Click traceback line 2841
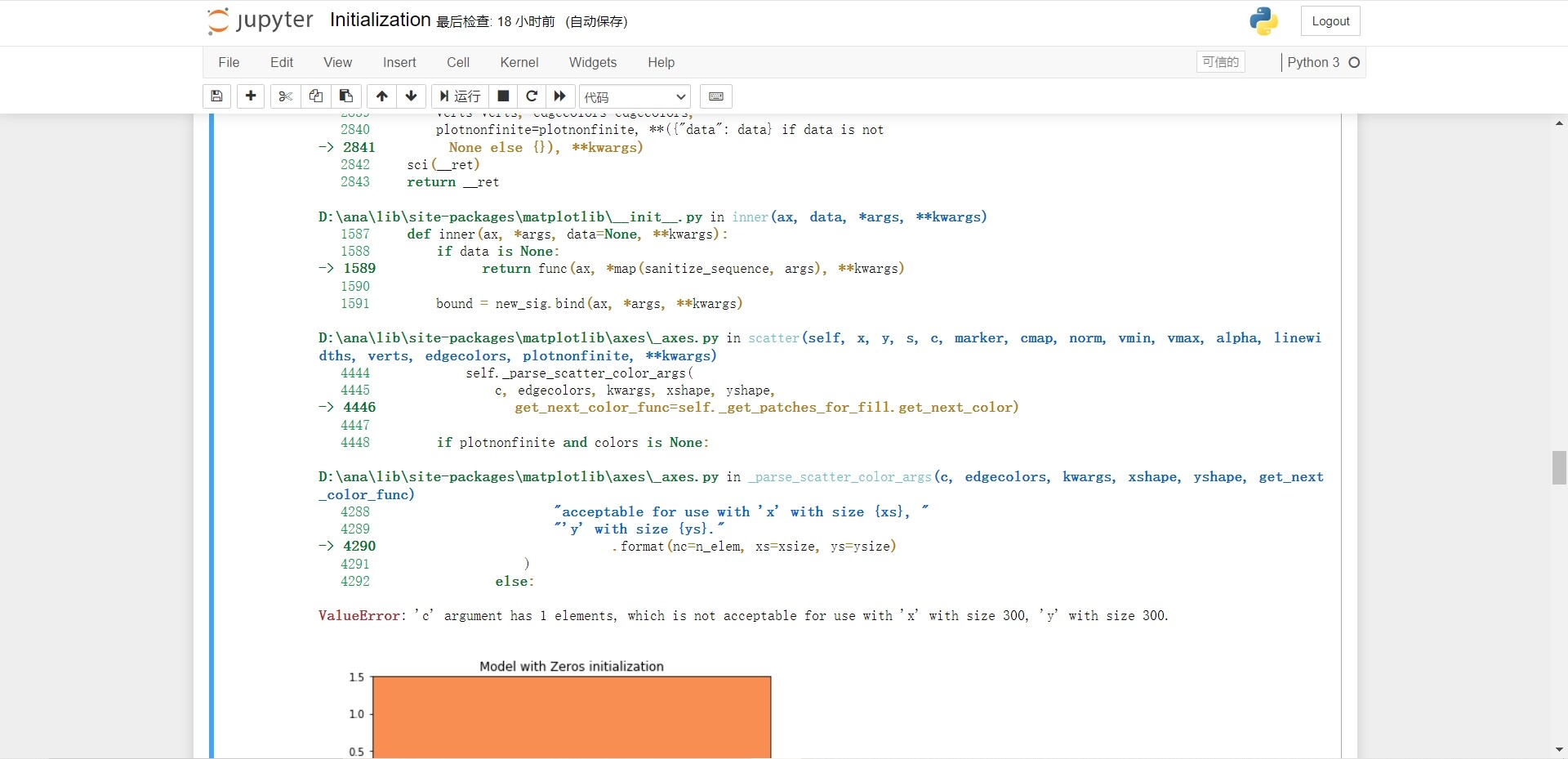The height and width of the screenshot is (759, 1568). [x=481, y=147]
